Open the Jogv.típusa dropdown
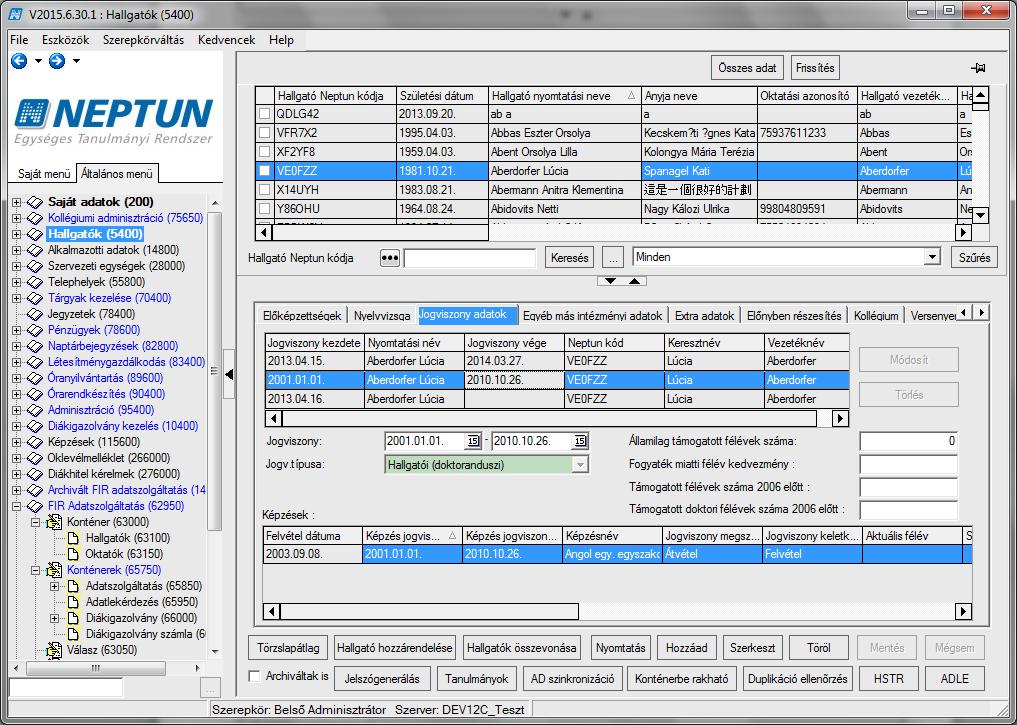This screenshot has width=1017, height=725. [x=580, y=465]
